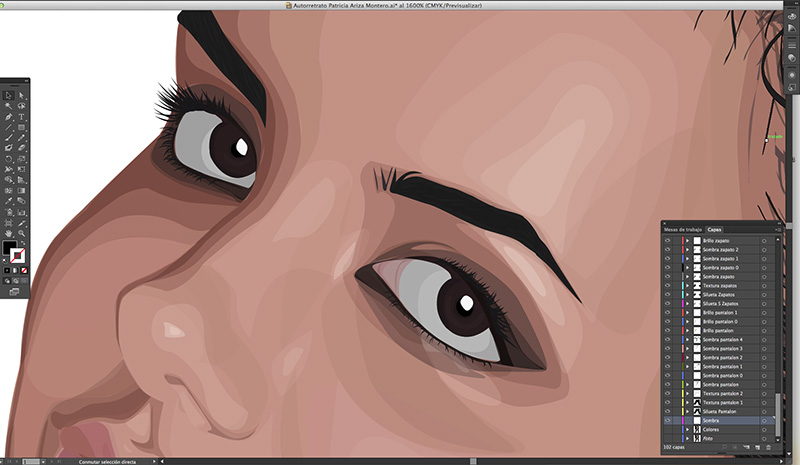Click the black fill color swatch

click(x=10, y=248)
